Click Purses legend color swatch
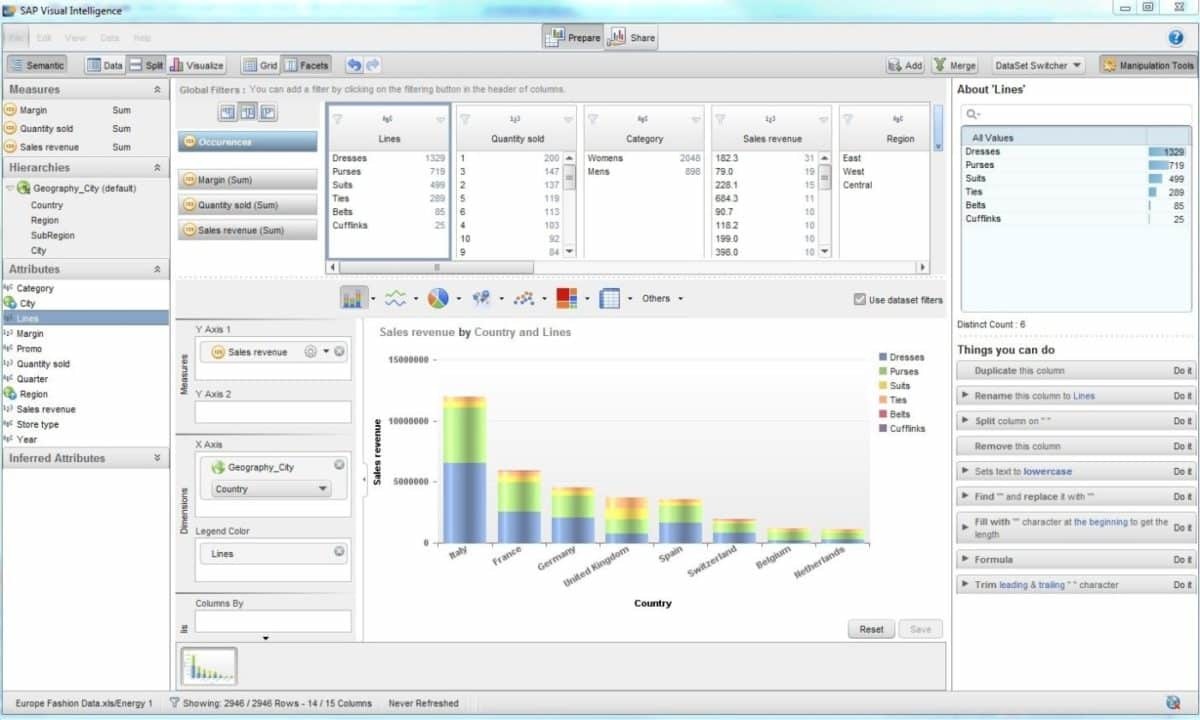1200x720 pixels. point(882,371)
